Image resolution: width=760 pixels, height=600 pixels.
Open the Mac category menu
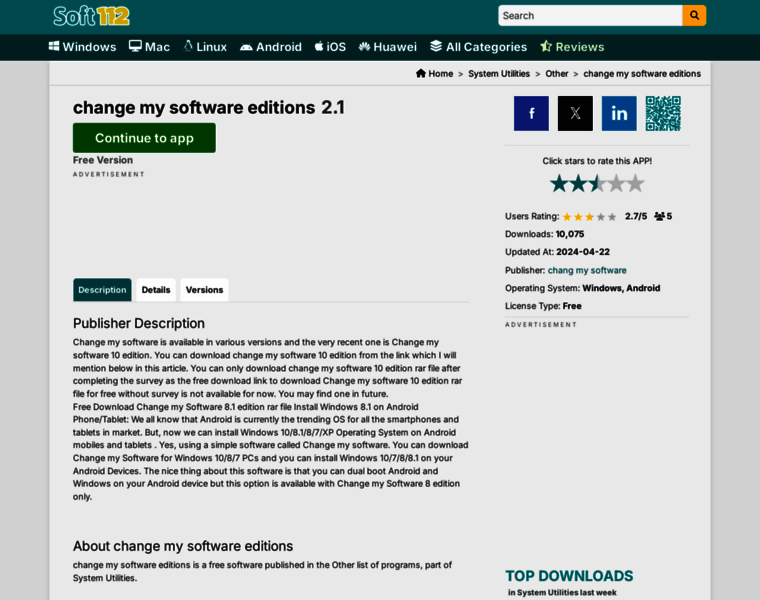pyautogui.click(x=149, y=47)
